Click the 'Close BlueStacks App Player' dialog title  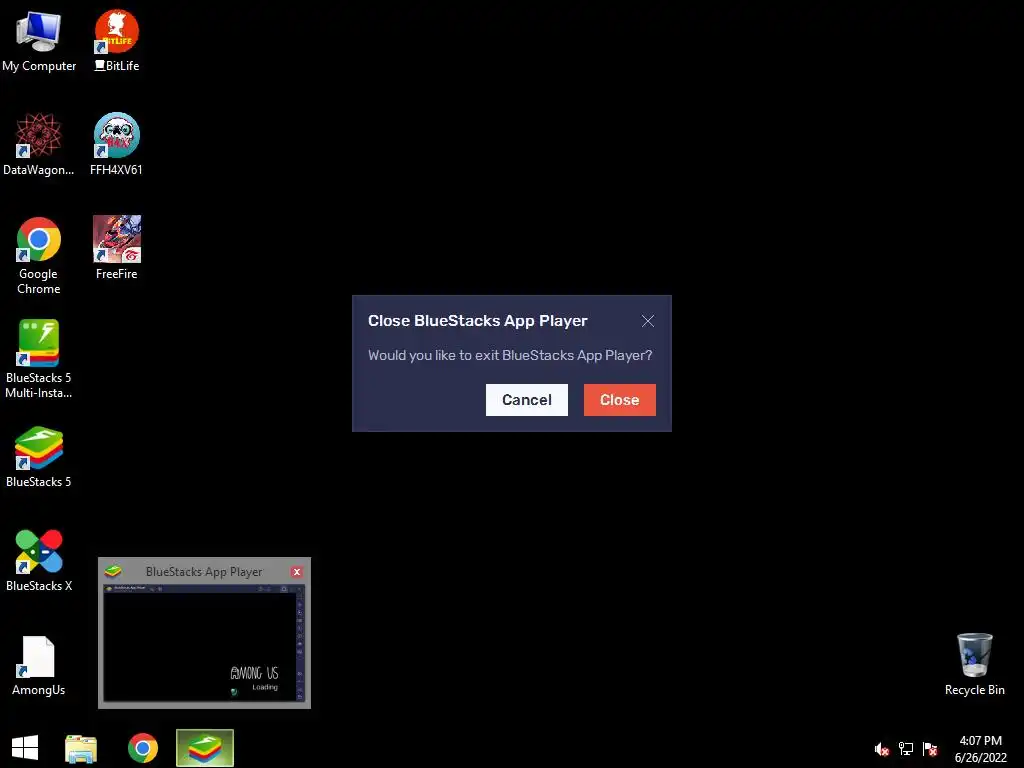click(x=477, y=321)
